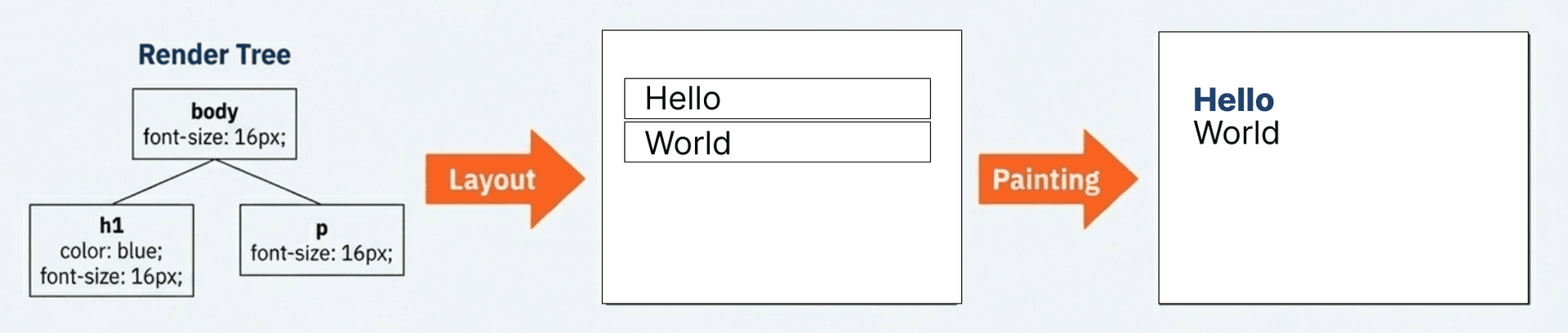Click the bold "h1" label
Viewport: 1568px width, 333px height.
coord(111,225)
